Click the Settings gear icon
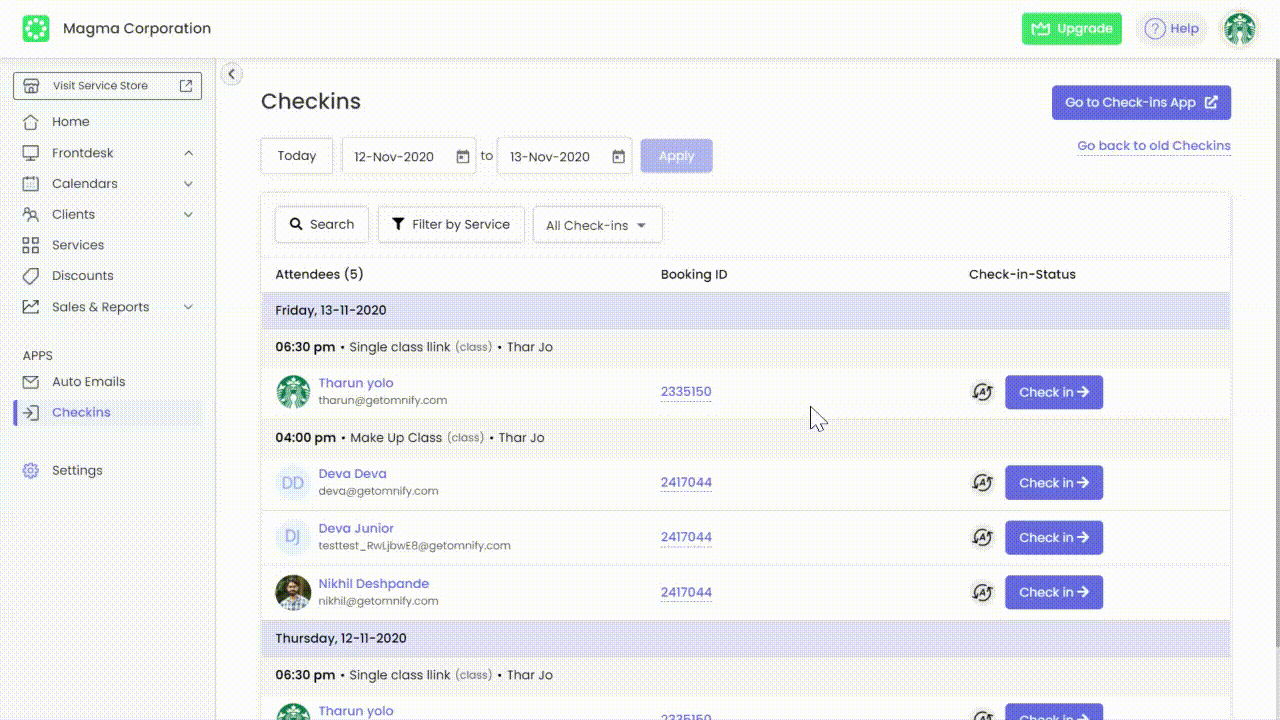The width and height of the screenshot is (1280, 720). (31, 471)
